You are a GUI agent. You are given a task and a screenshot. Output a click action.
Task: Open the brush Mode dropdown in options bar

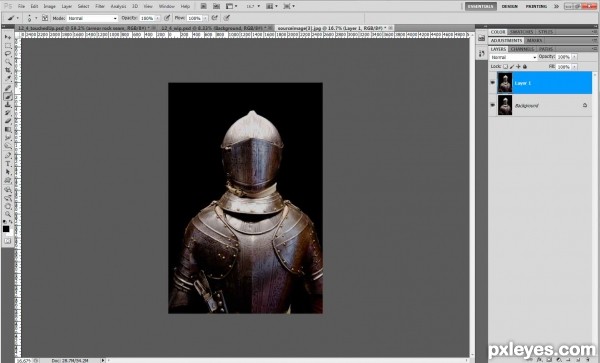(93, 18)
